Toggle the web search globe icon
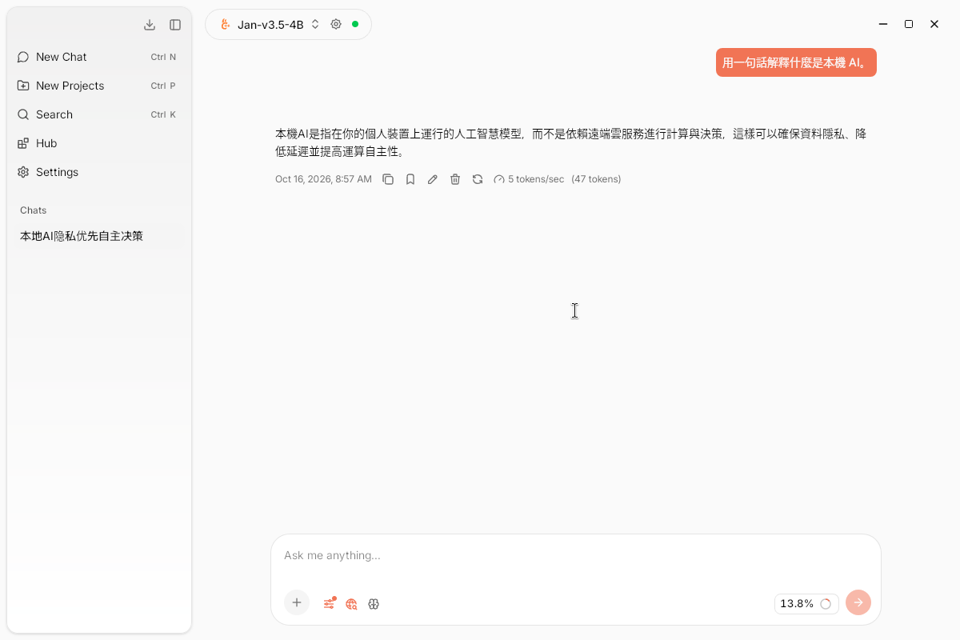The height and width of the screenshot is (640, 960). coord(351,604)
